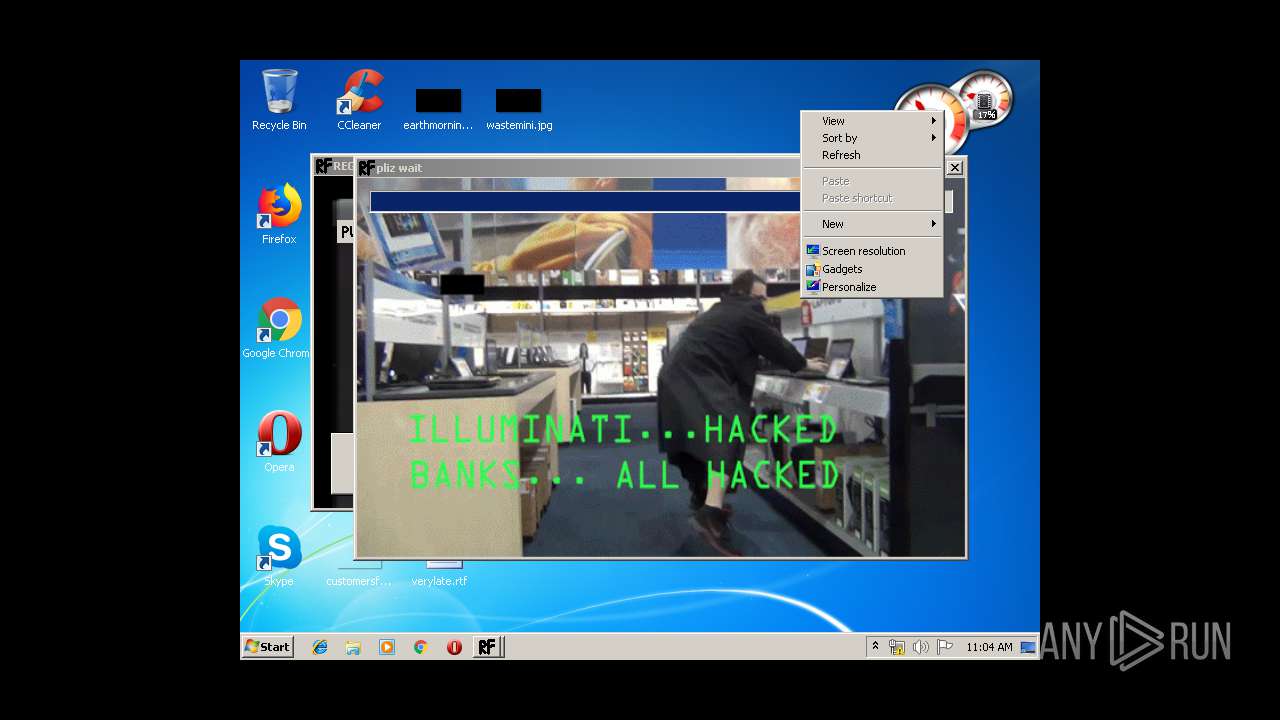
Task: Open Windows Media Player from the taskbar
Action: (x=387, y=647)
